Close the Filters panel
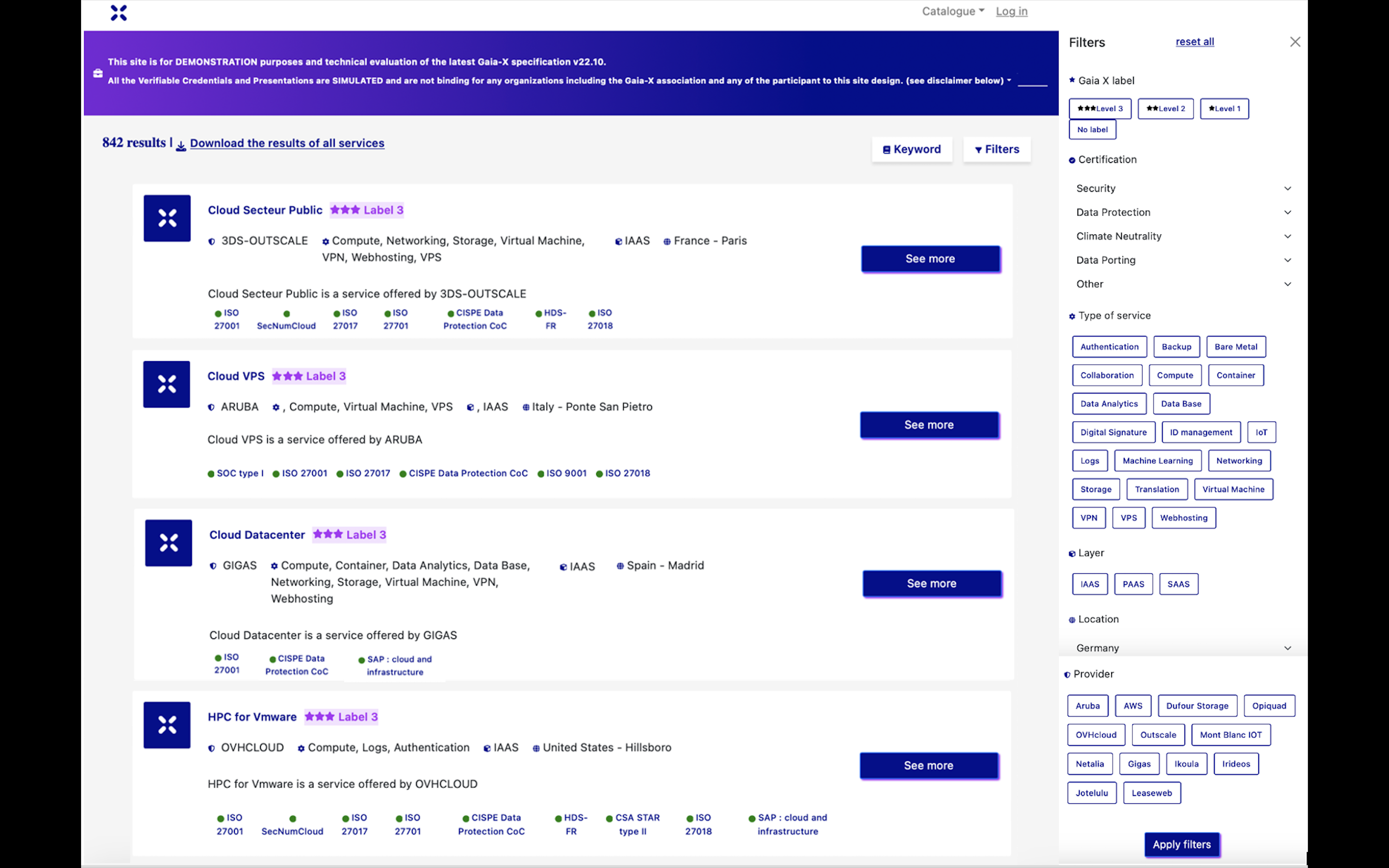The image size is (1389, 868). point(1295,42)
